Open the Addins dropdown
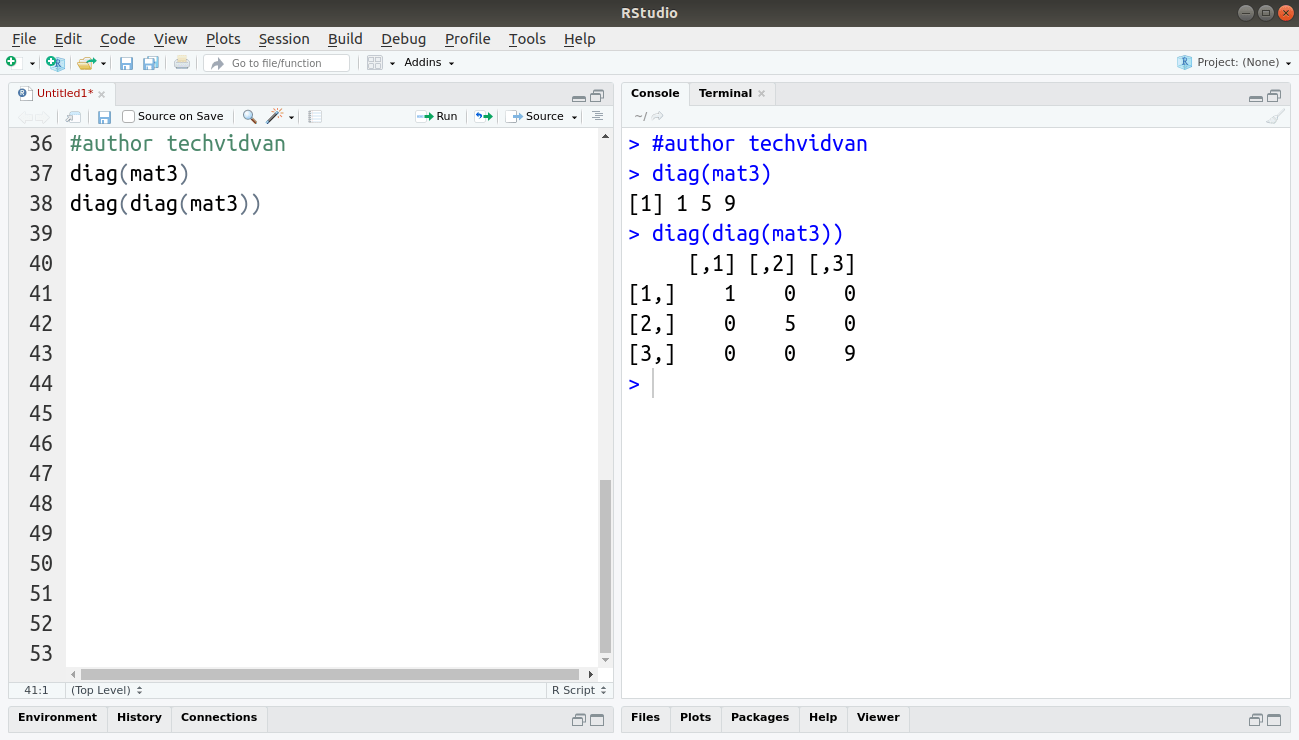This screenshot has width=1299, height=740. (x=428, y=62)
